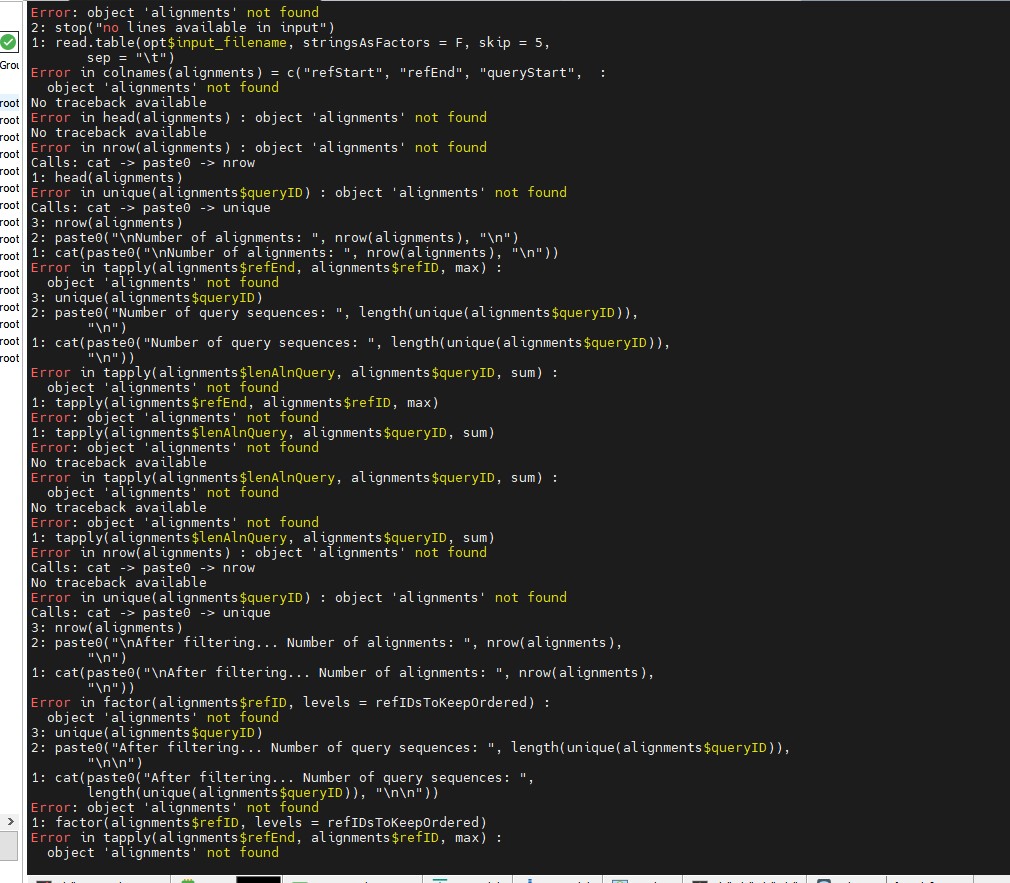The height and width of the screenshot is (883, 1010).
Task: Click the line '1: read.table(opt$input_filename, stringsAsFactors = F'
Action: 291,43
